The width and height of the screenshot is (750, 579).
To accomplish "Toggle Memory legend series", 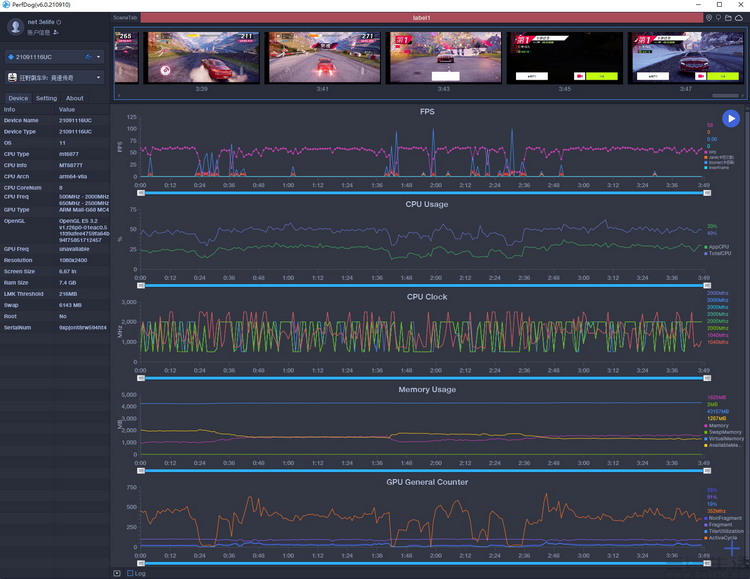I will click(716, 425).
